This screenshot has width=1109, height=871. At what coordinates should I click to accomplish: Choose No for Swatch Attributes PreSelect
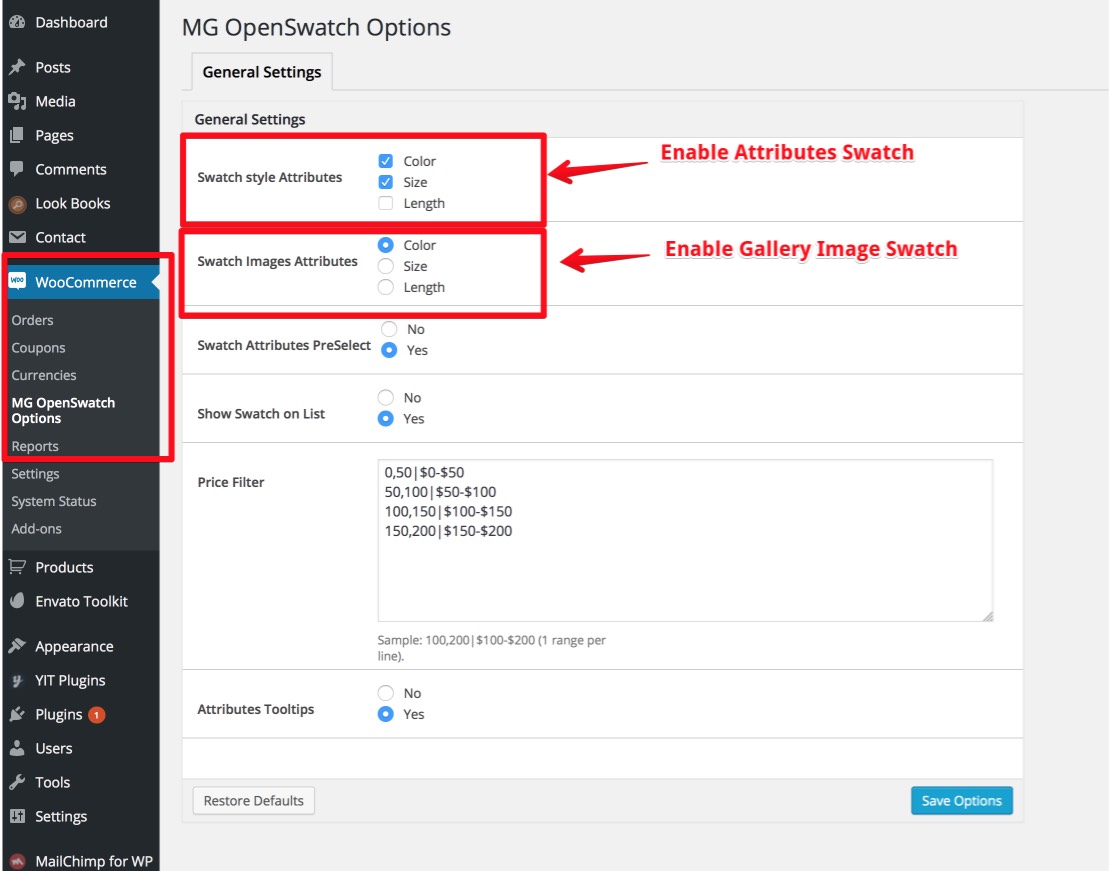[x=389, y=329]
